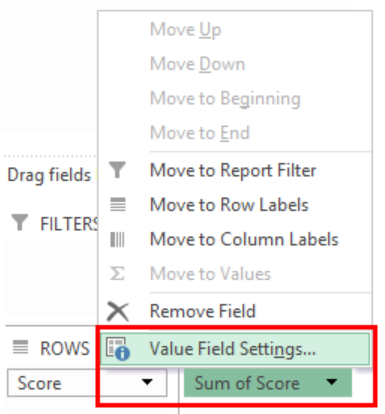Viewport: 385px width, 414px height.
Task: Click the Sum of Score field button
Action: point(268,382)
